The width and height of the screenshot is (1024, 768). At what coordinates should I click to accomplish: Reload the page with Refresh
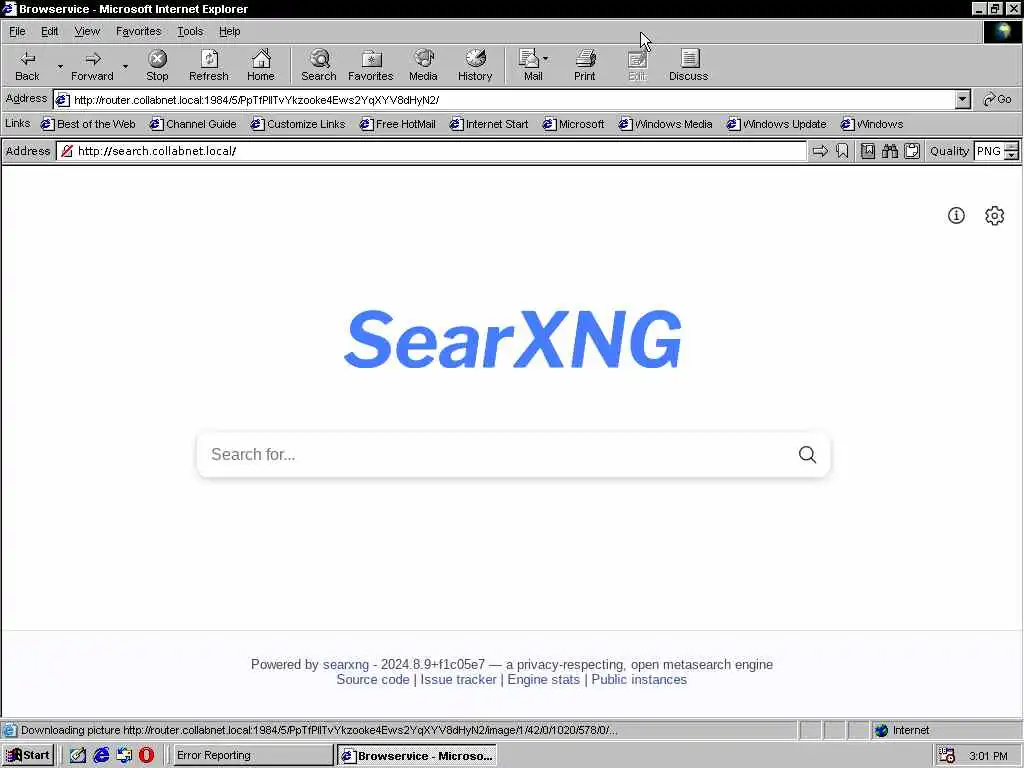click(x=209, y=65)
